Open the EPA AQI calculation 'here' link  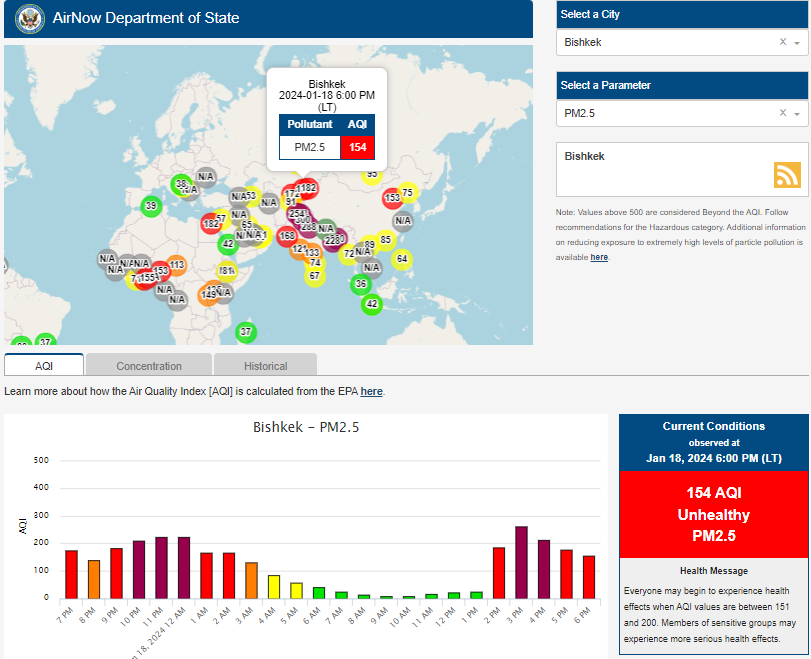[x=371, y=391]
